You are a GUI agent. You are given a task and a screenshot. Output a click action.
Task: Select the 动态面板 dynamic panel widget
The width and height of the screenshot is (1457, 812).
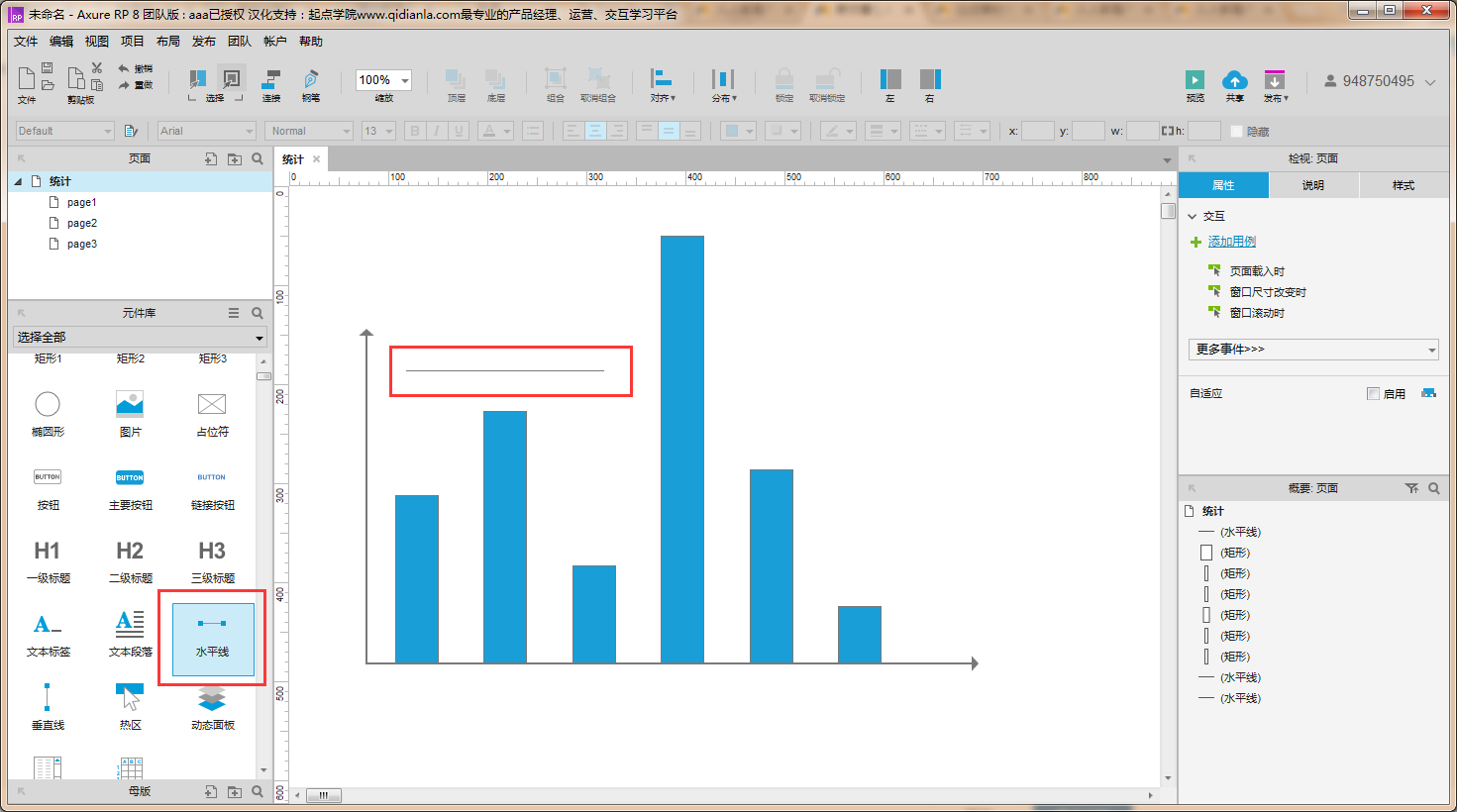tap(212, 707)
